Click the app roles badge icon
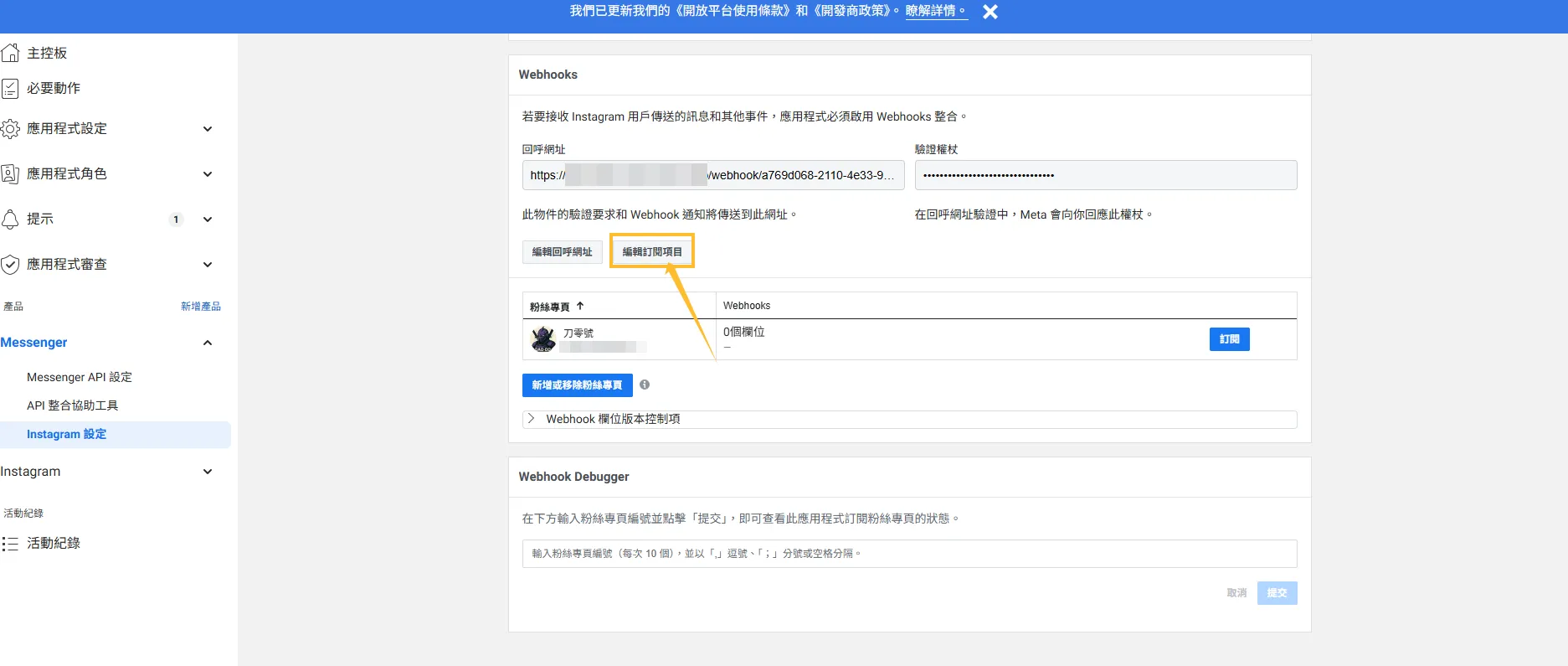This screenshot has height=666, width=1568. pos(10,173)
